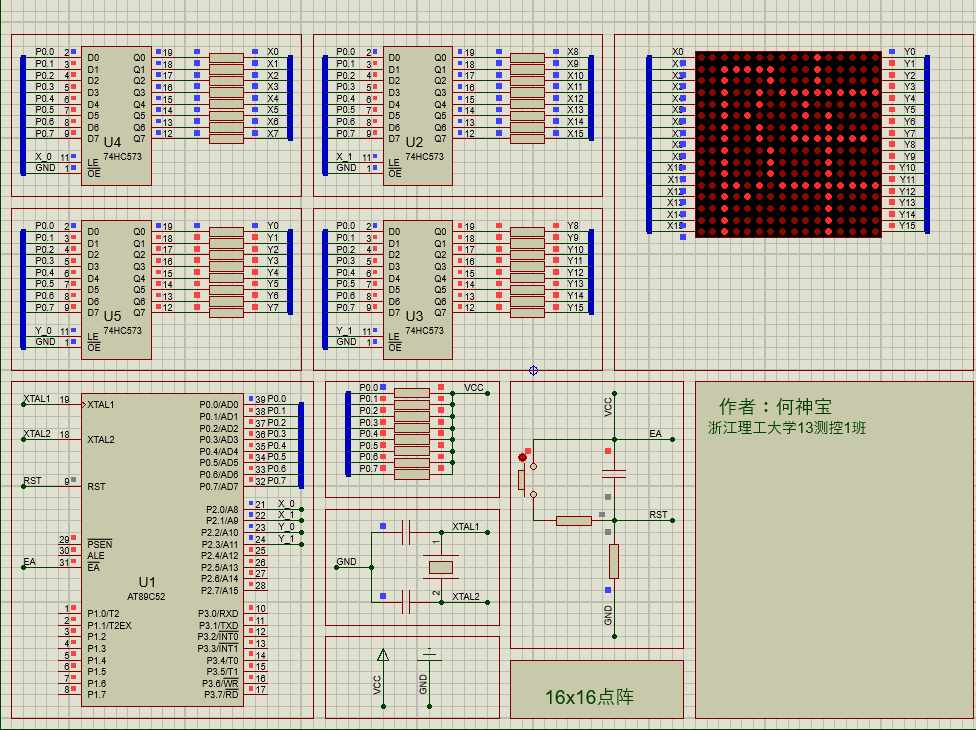Click the P1.0/T2 pin label on U1
976x730 pixels.
[103, 614]
